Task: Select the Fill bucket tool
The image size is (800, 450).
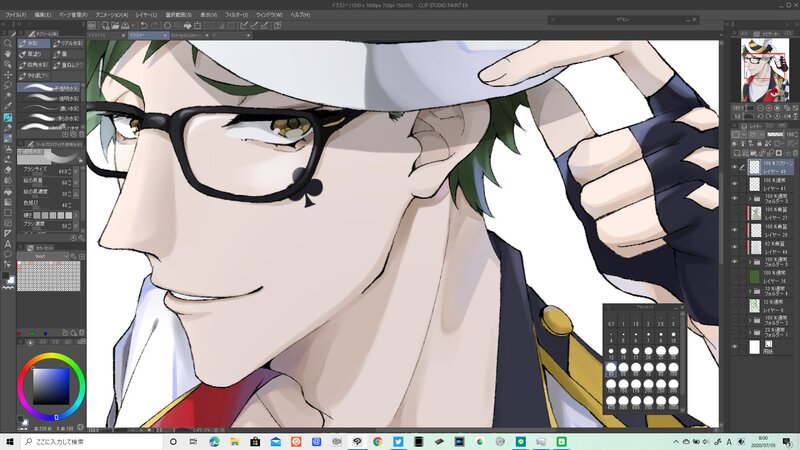Action: (x=8, y=191)
